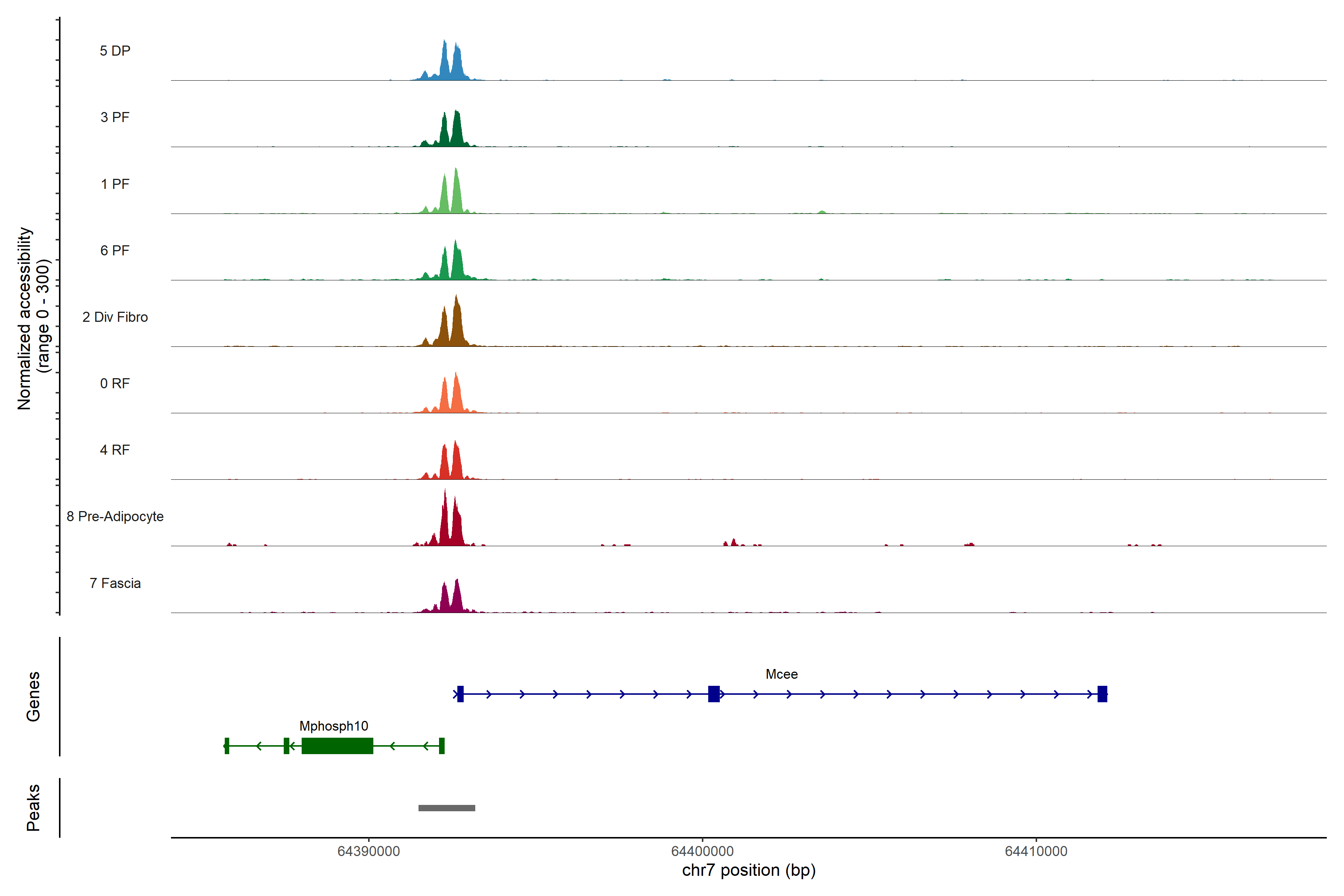Click the 64400000 axis tick label
The image size is (1344, 896).
702,852
